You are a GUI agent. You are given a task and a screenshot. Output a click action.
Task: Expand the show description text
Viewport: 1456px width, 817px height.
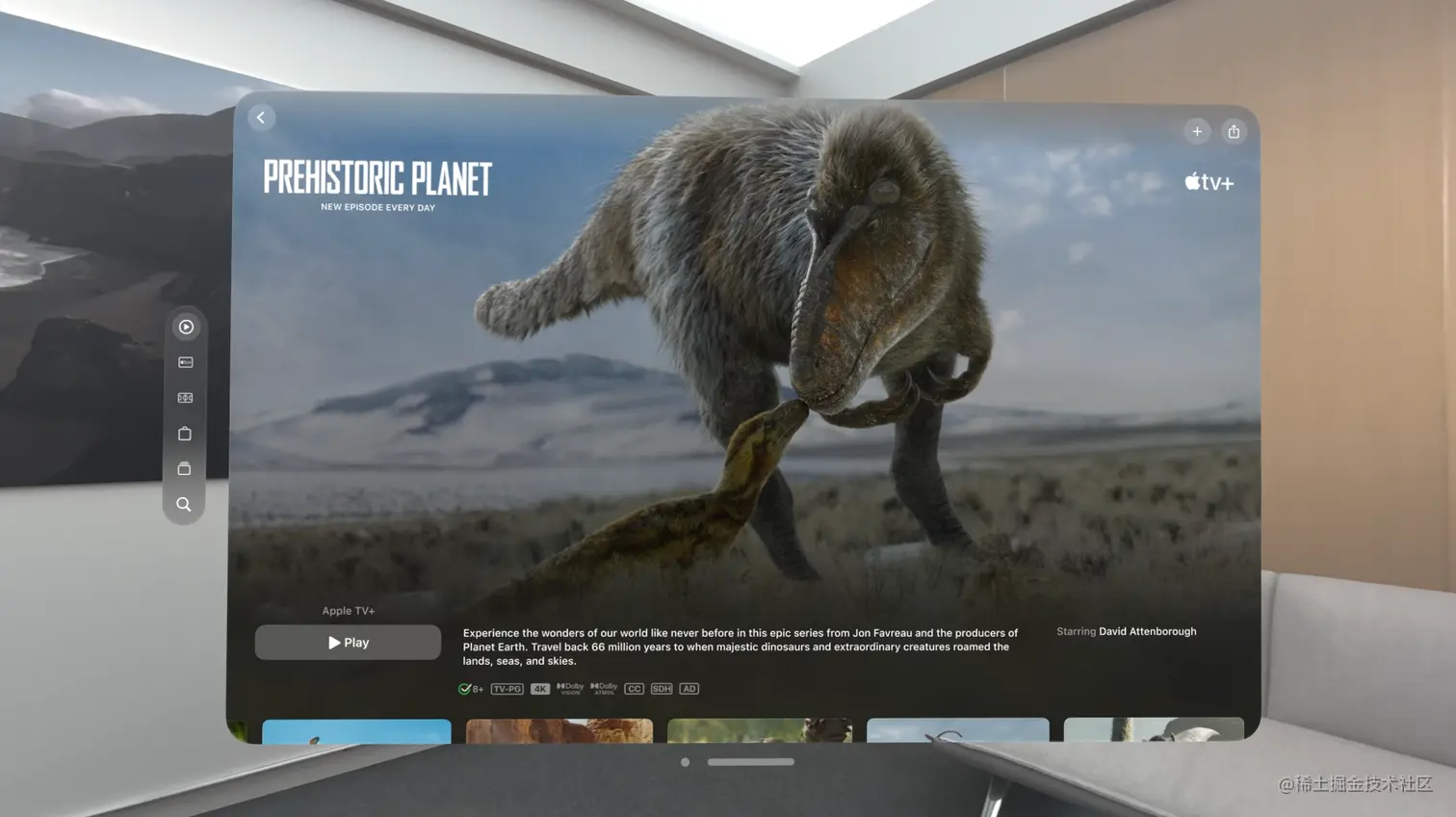(x=740, y=647)
